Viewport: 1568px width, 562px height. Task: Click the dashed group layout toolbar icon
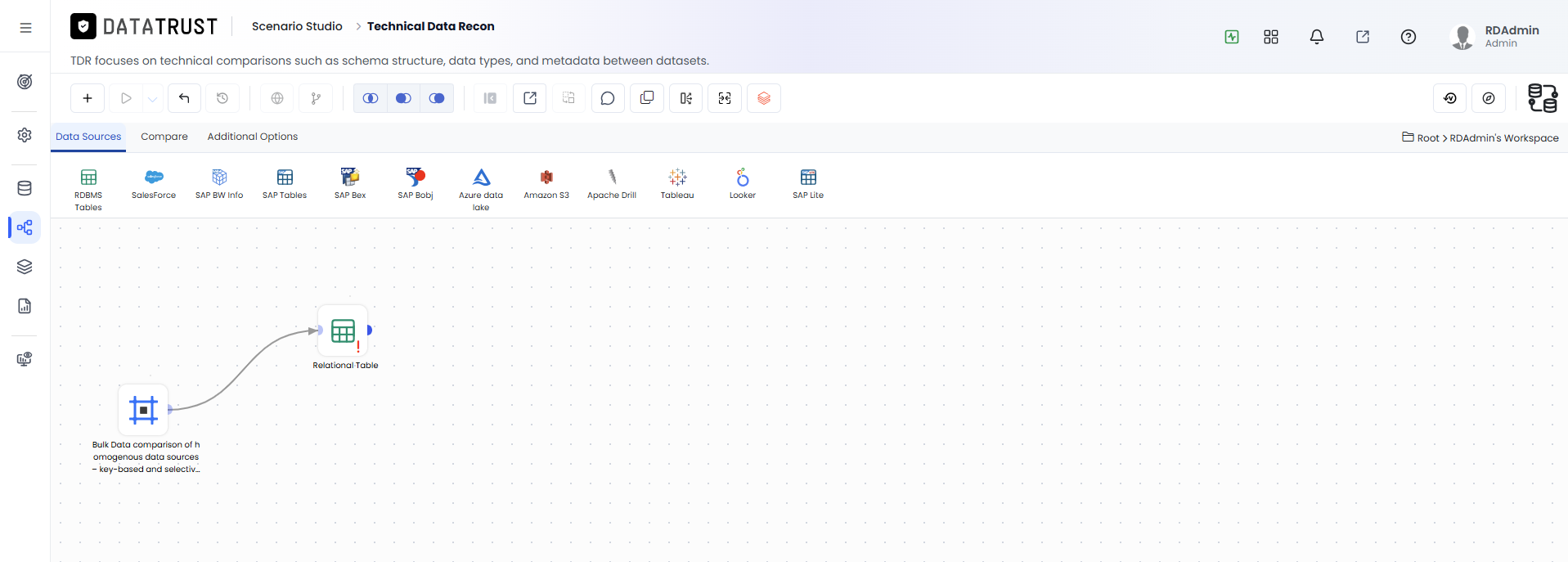point(568,98)
